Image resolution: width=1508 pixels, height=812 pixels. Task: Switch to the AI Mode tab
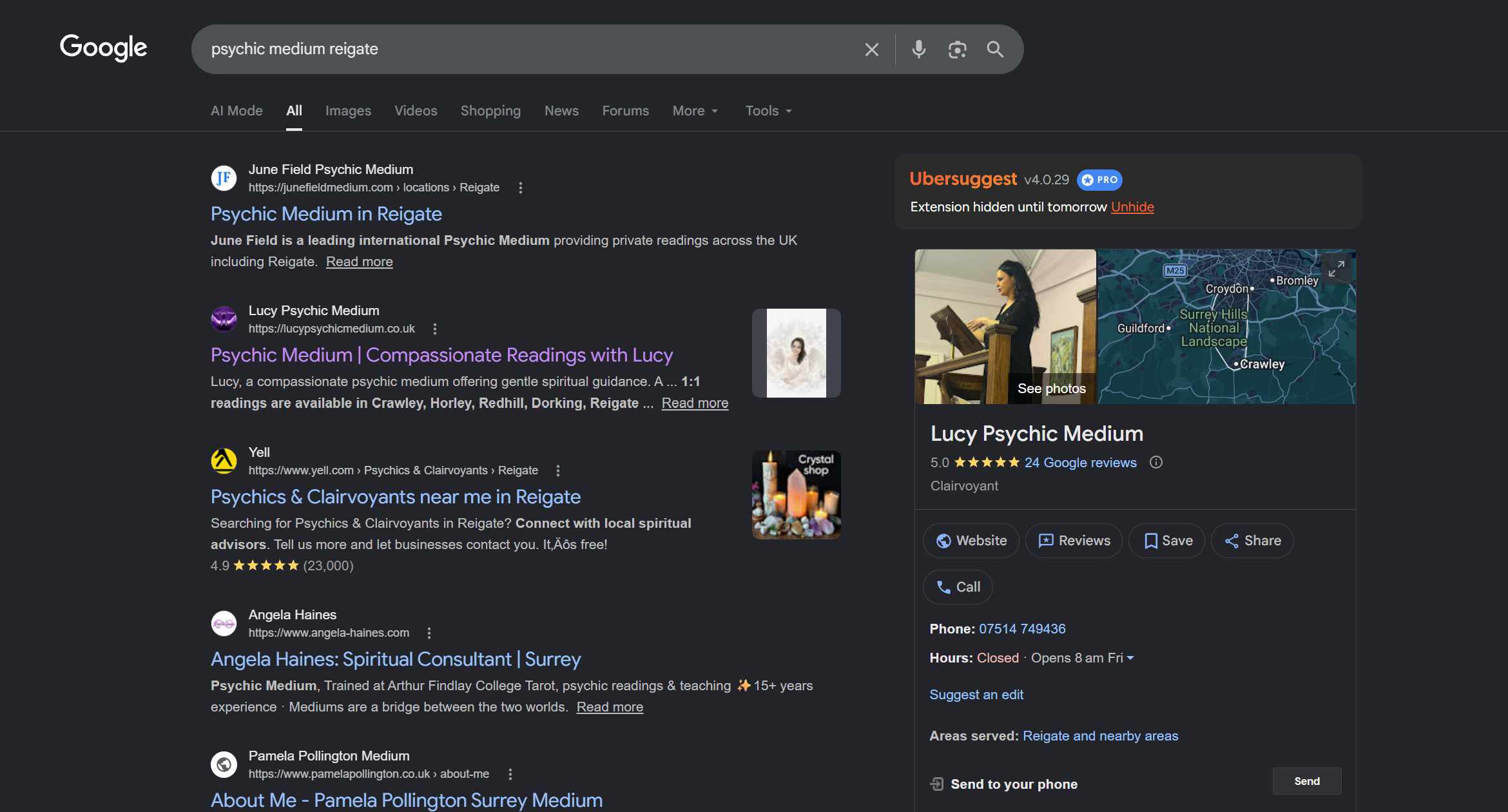[x=237, y=111]
